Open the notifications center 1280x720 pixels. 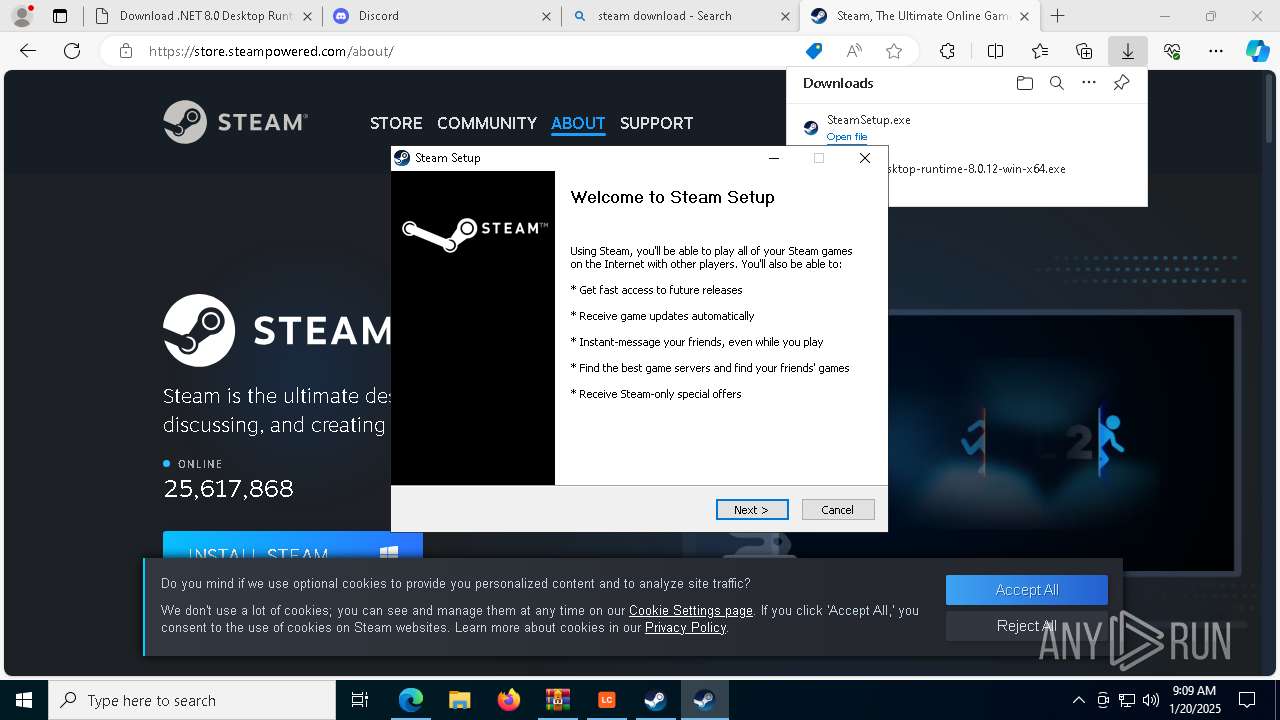pos(1247,700)
